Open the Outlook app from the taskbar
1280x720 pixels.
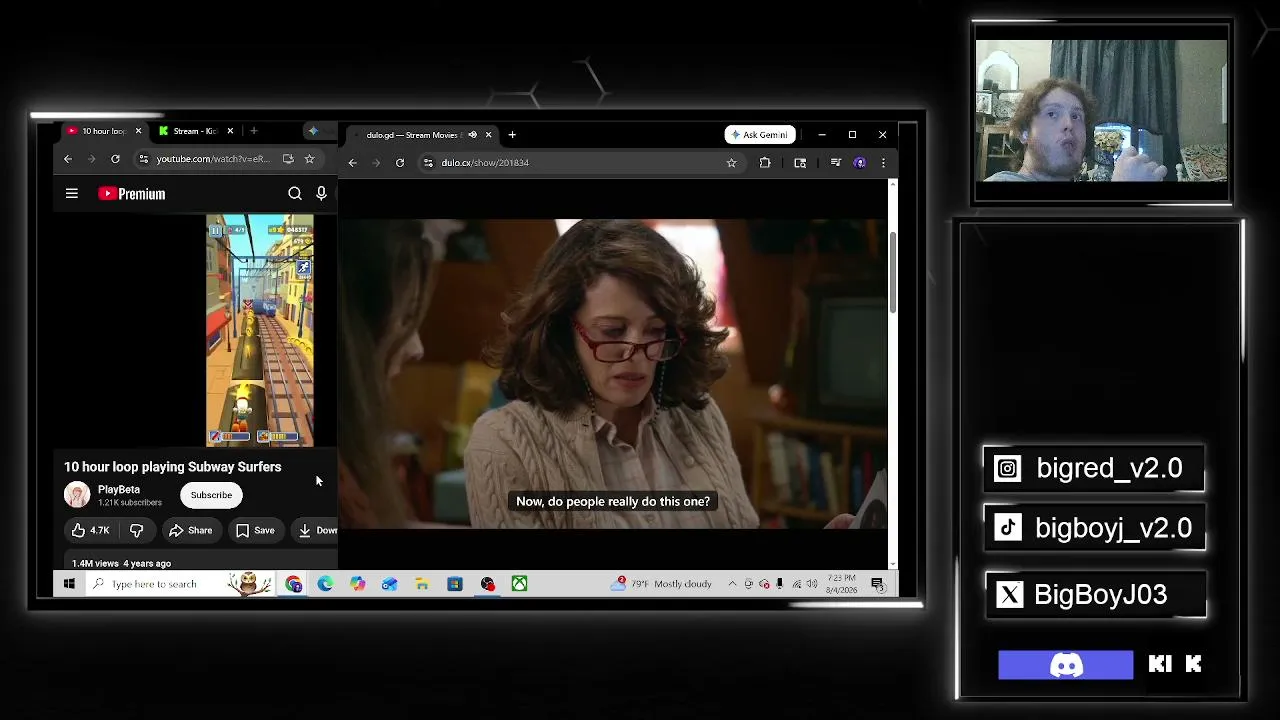click(x=389, y=584)
